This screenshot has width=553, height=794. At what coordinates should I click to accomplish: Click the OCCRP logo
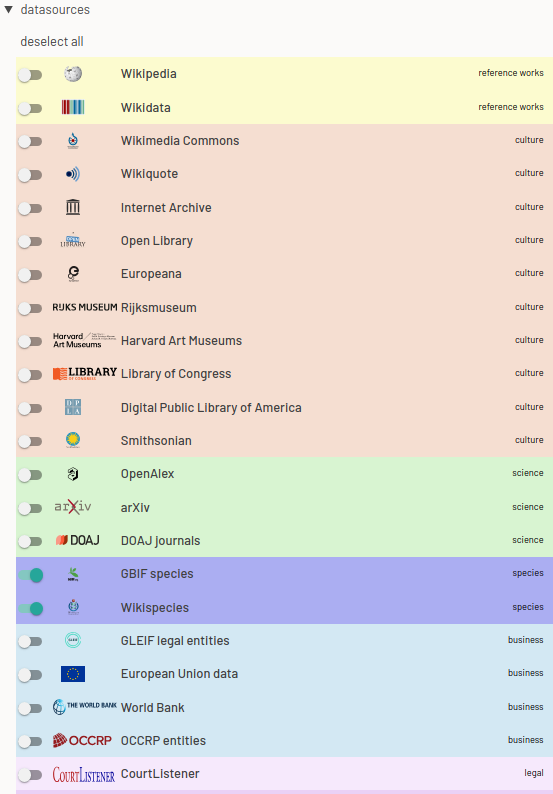pyautogui.click(x=82, y=740)
